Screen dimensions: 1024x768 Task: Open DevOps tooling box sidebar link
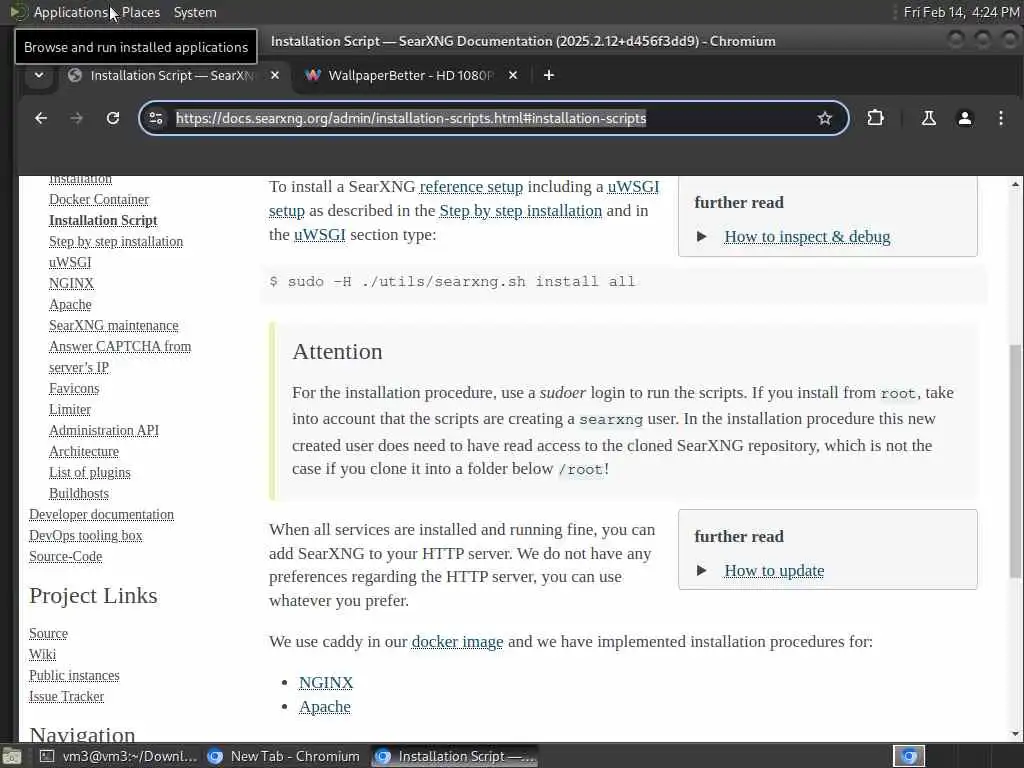pos(86,535)
